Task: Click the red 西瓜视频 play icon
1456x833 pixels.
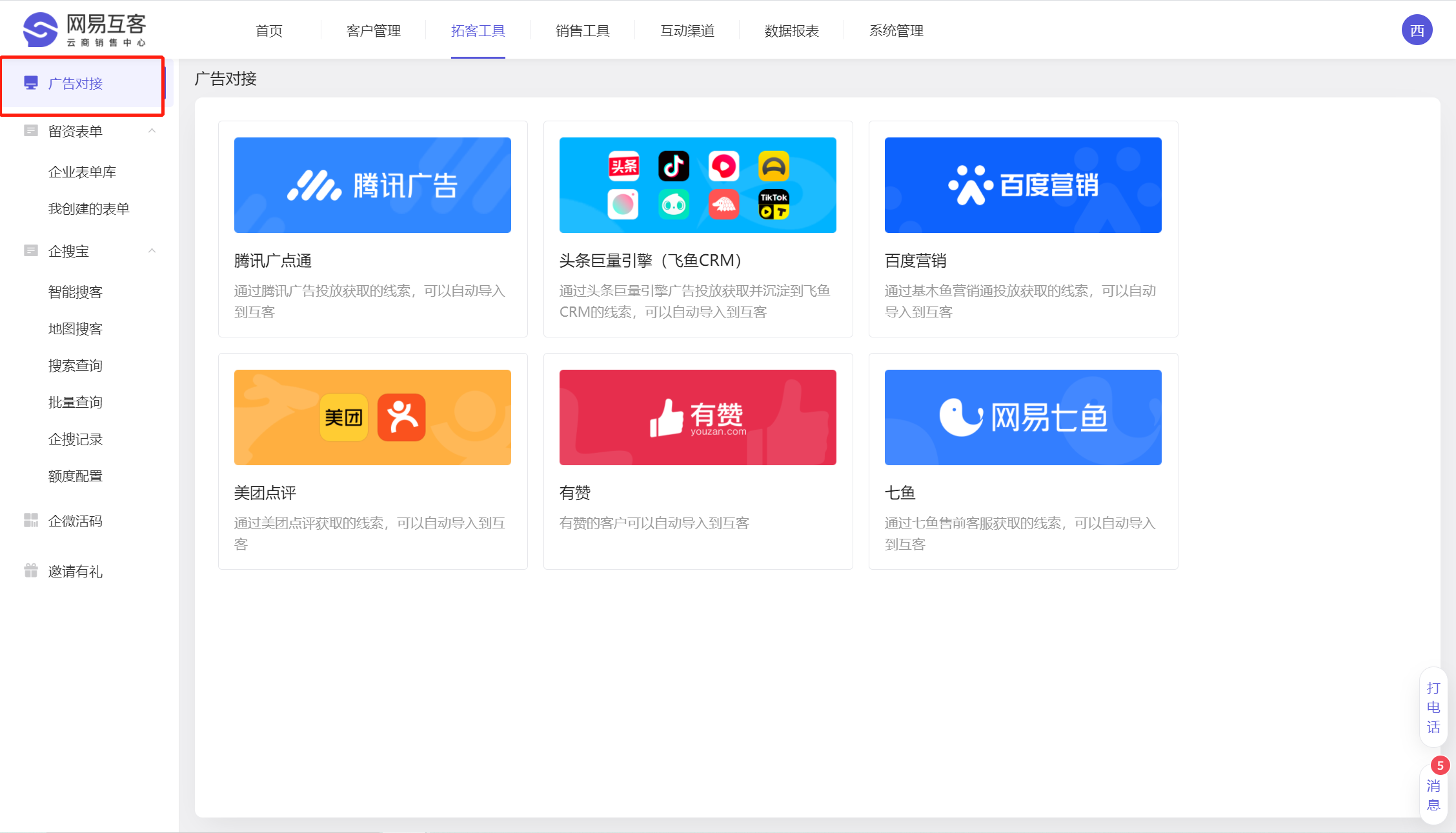Action: click(724, 166)
